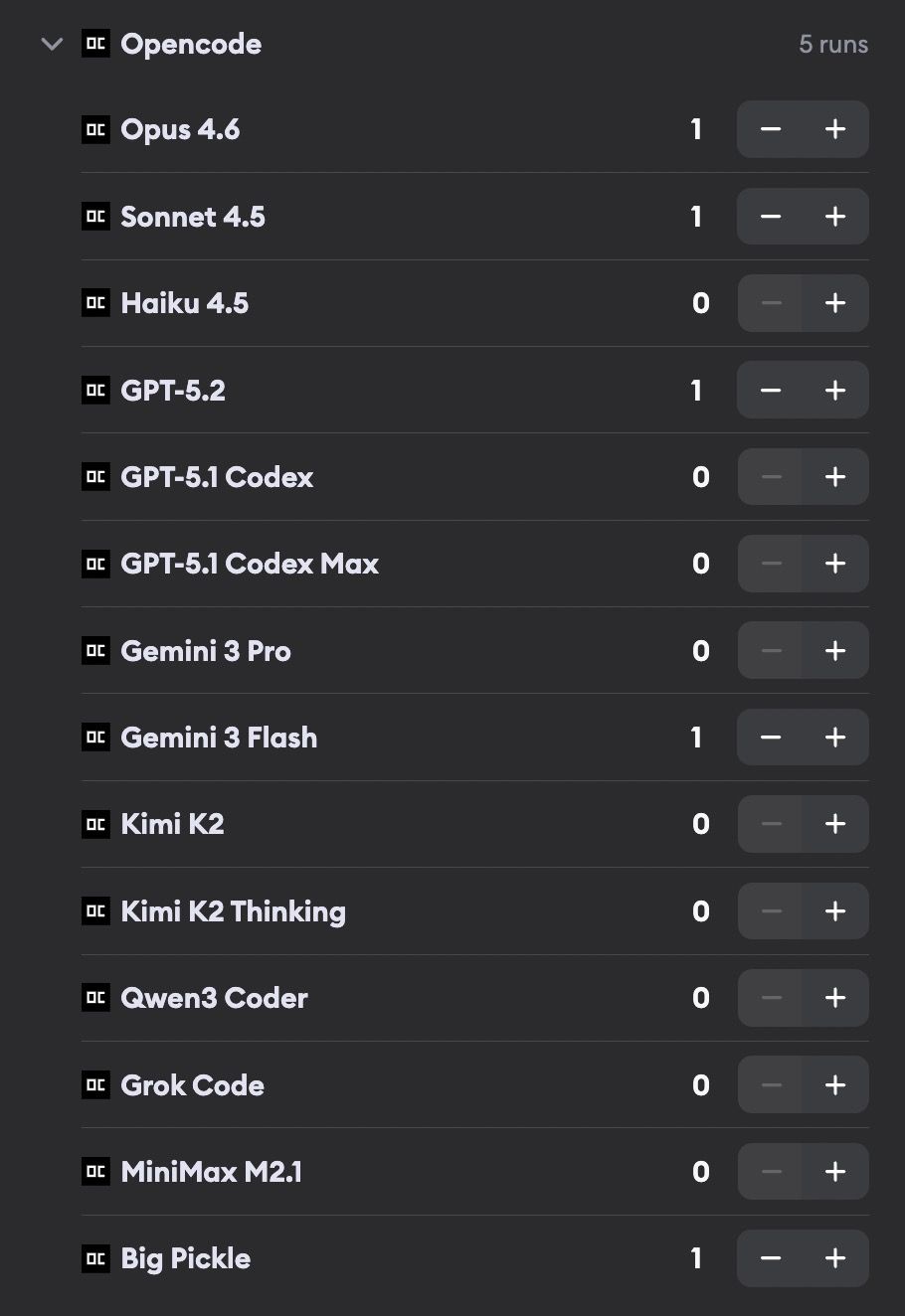Add a GPT-5.1 Codex Max run

tap(835, 564)
